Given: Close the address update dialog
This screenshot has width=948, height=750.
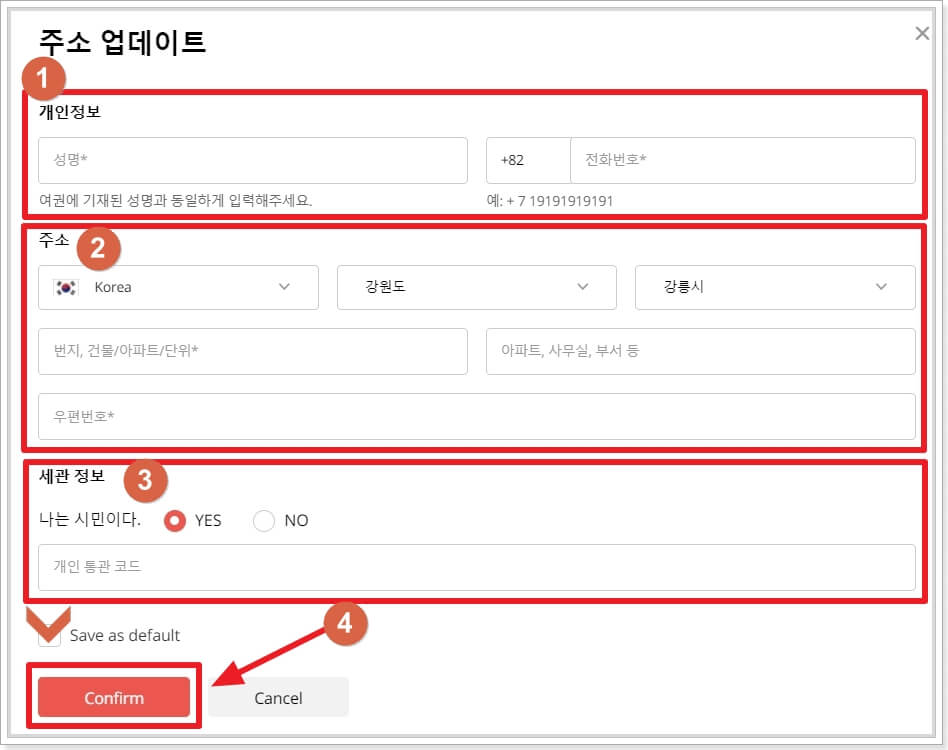Looking at the screenshot, I should (922, 32).
